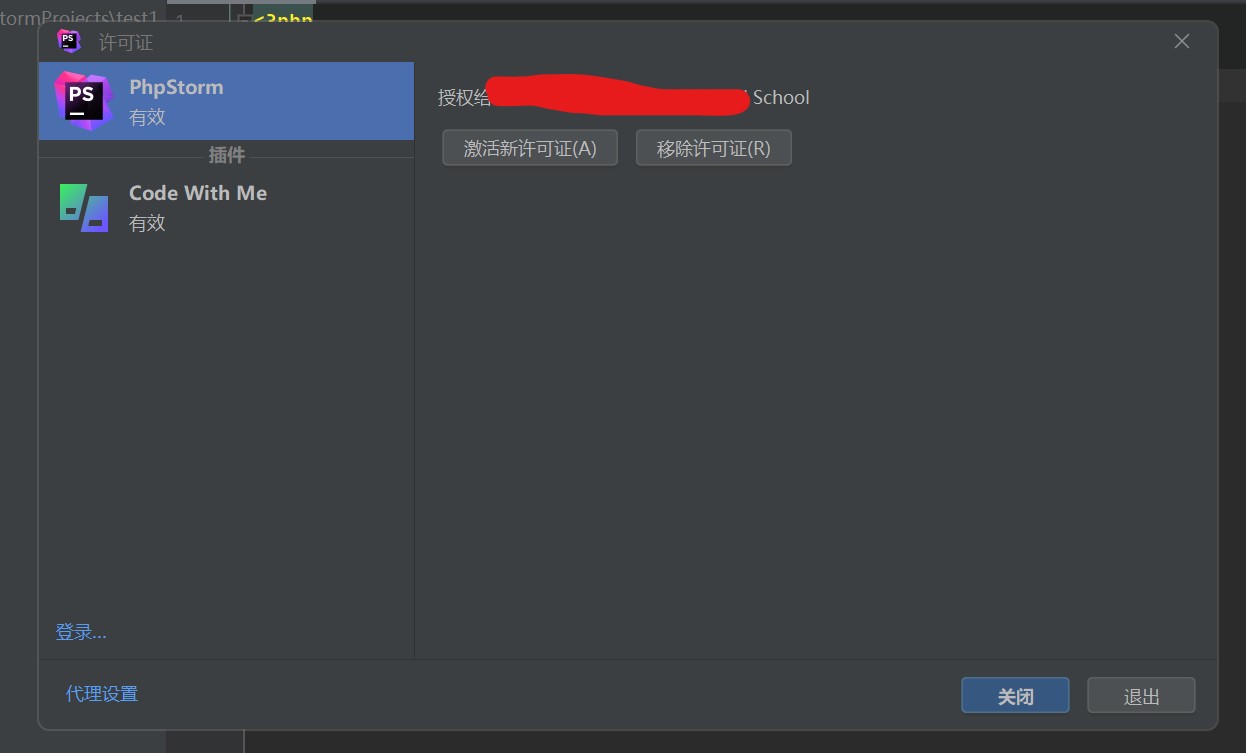Screen dimensions: 1246x753
Task: Click the School text in license info
Action: (781, 98)
